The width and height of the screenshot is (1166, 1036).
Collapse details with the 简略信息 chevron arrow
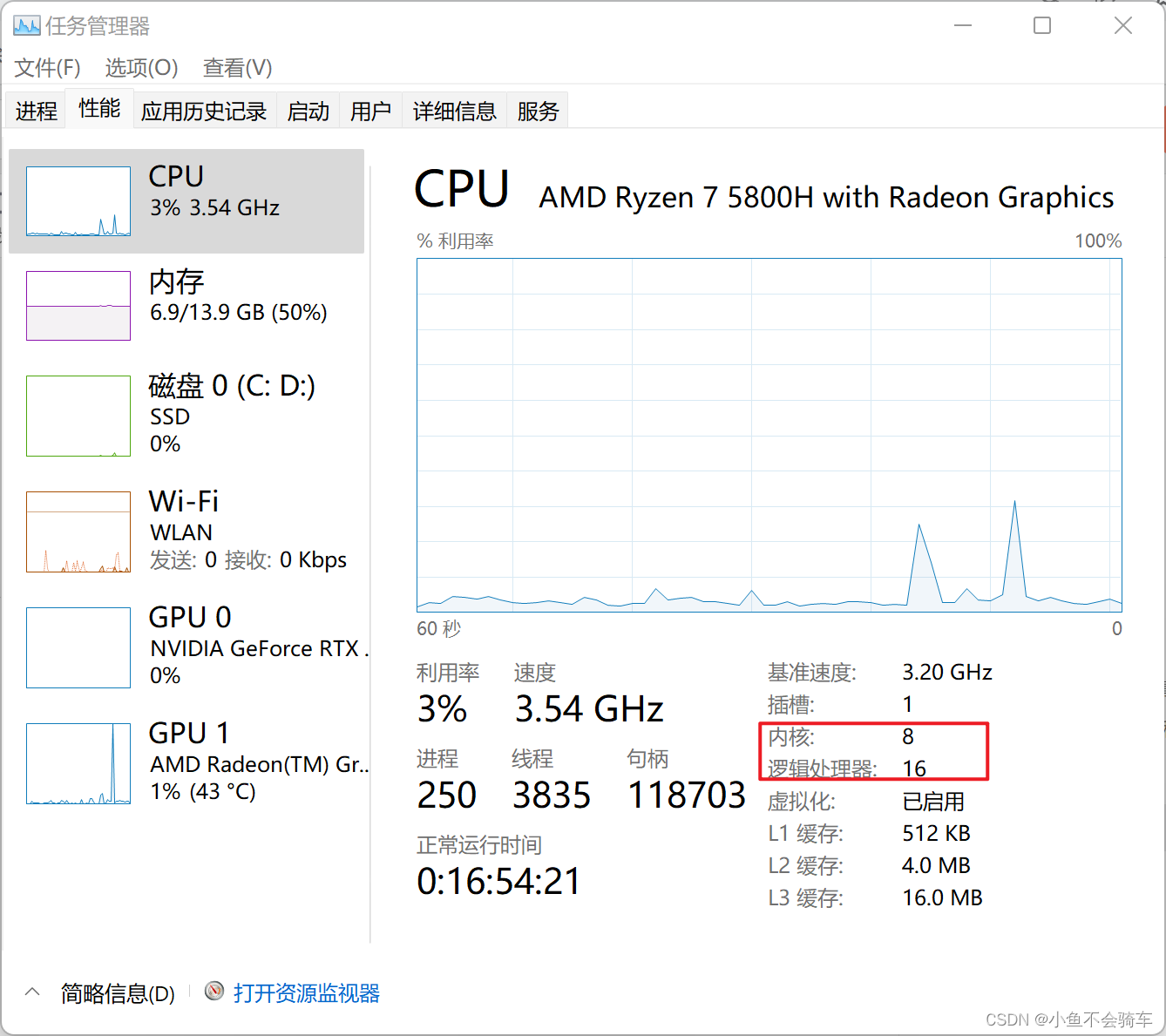(33, 992)
